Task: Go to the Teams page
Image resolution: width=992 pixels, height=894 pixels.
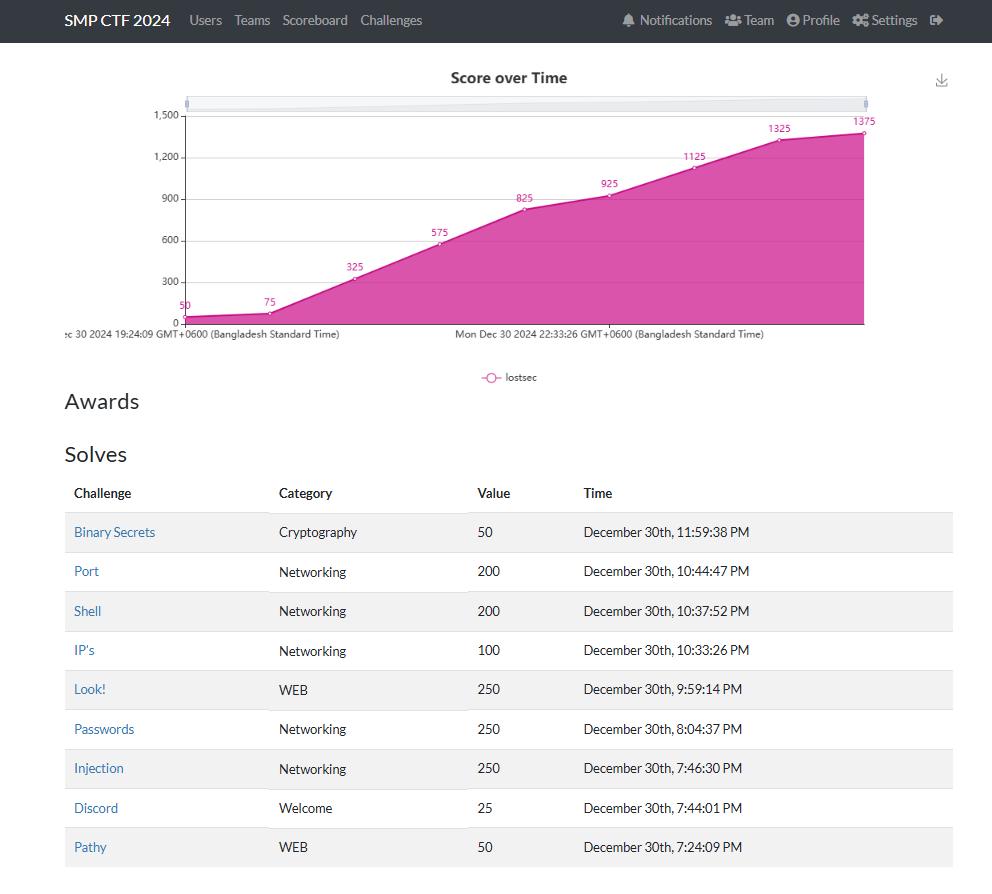Action: [252, 20]
